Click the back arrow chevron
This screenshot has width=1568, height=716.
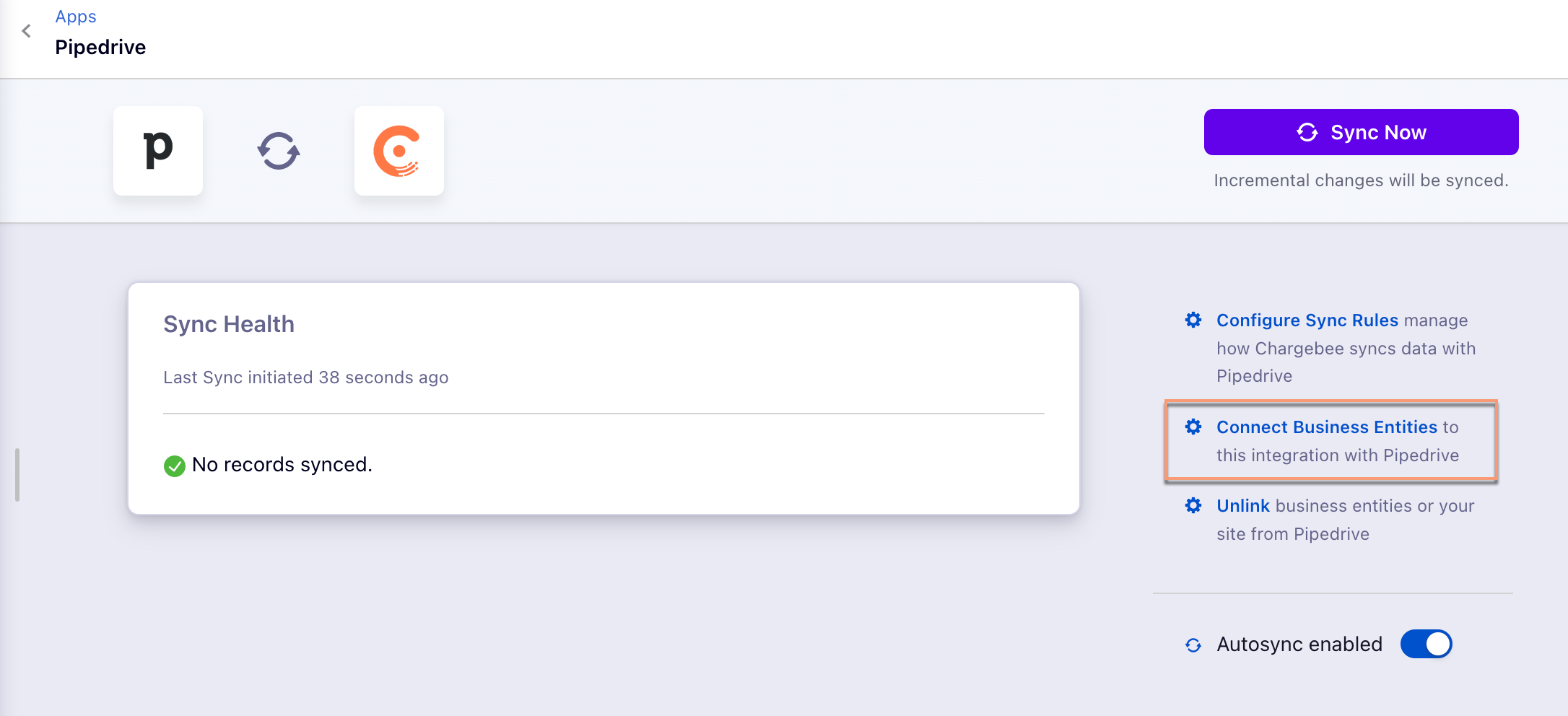point(27,31)
